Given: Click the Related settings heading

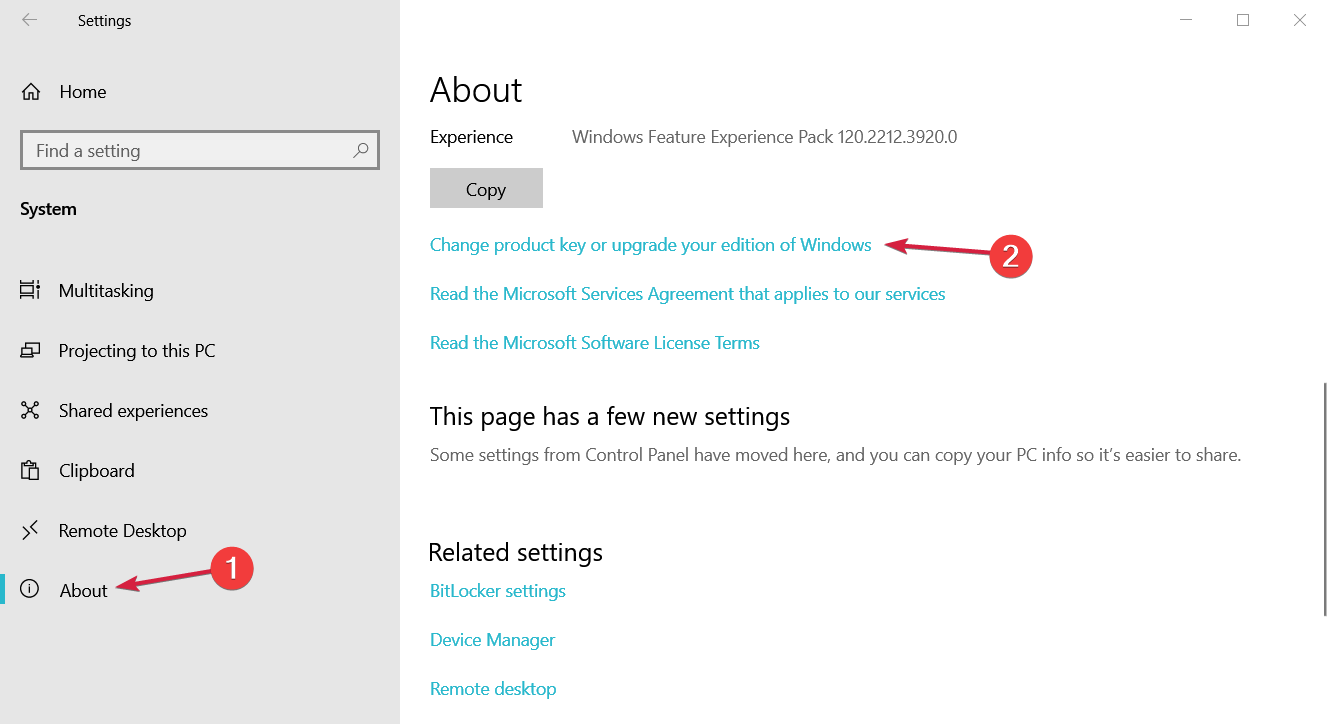Looking at the screenshot, I should coord(515,552).
